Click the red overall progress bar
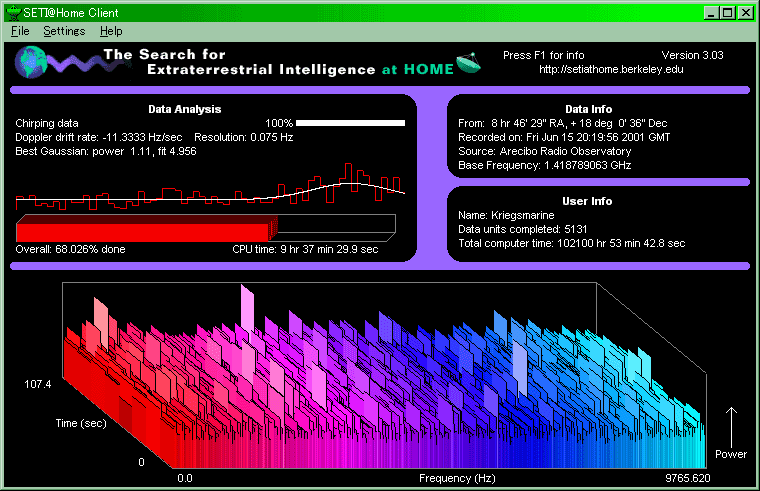Screen dimensions: 760x491 (x=206, y=228)
